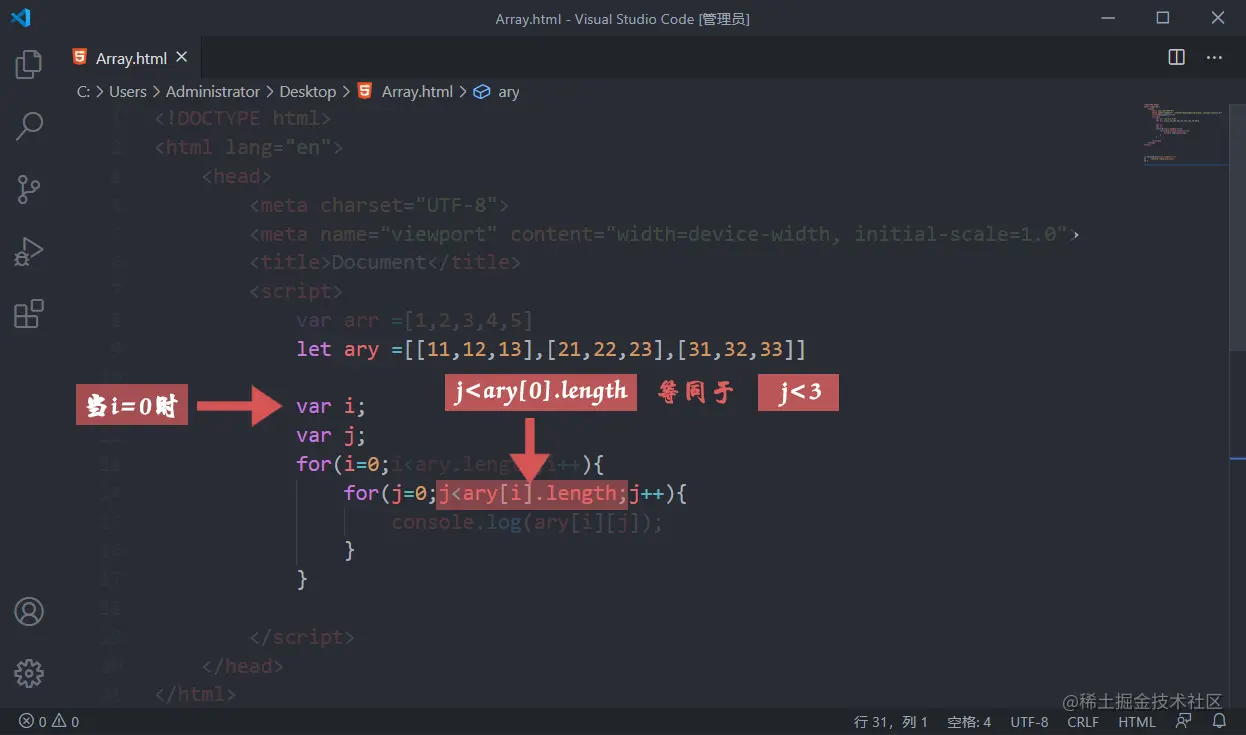
Task: Open the Search view
Action: (x=29, y=126)
